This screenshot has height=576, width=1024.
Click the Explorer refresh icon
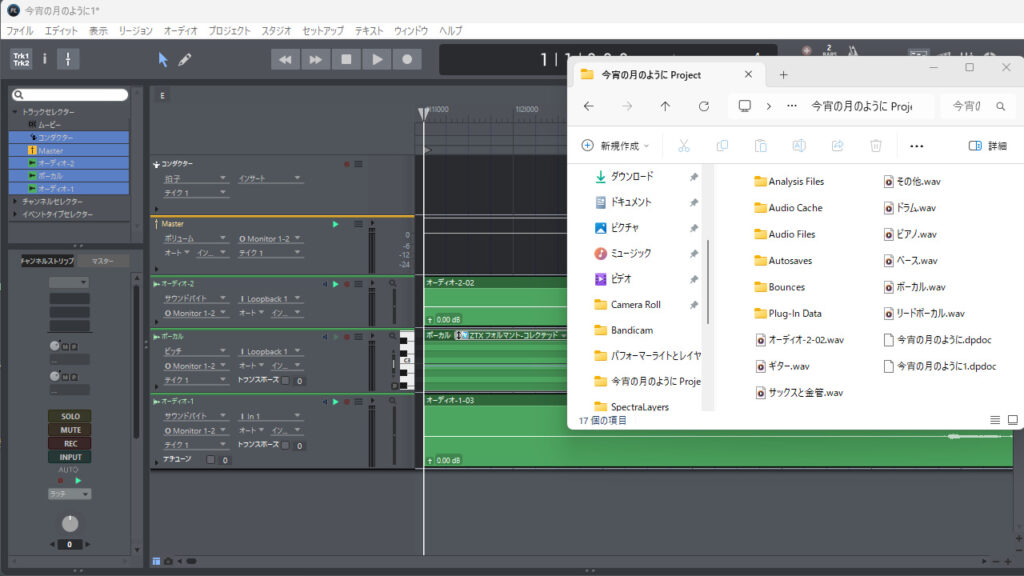coord(704,106)
